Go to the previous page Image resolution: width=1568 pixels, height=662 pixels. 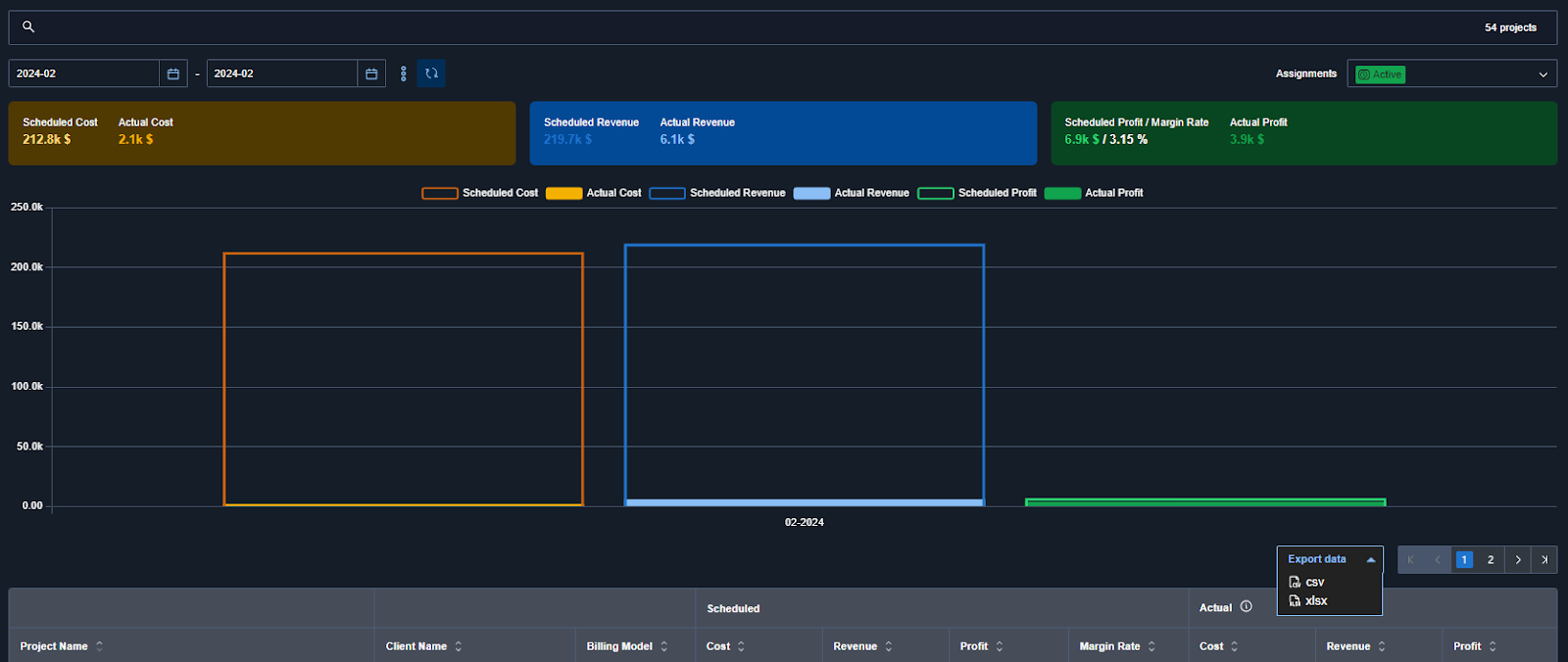1438,560
